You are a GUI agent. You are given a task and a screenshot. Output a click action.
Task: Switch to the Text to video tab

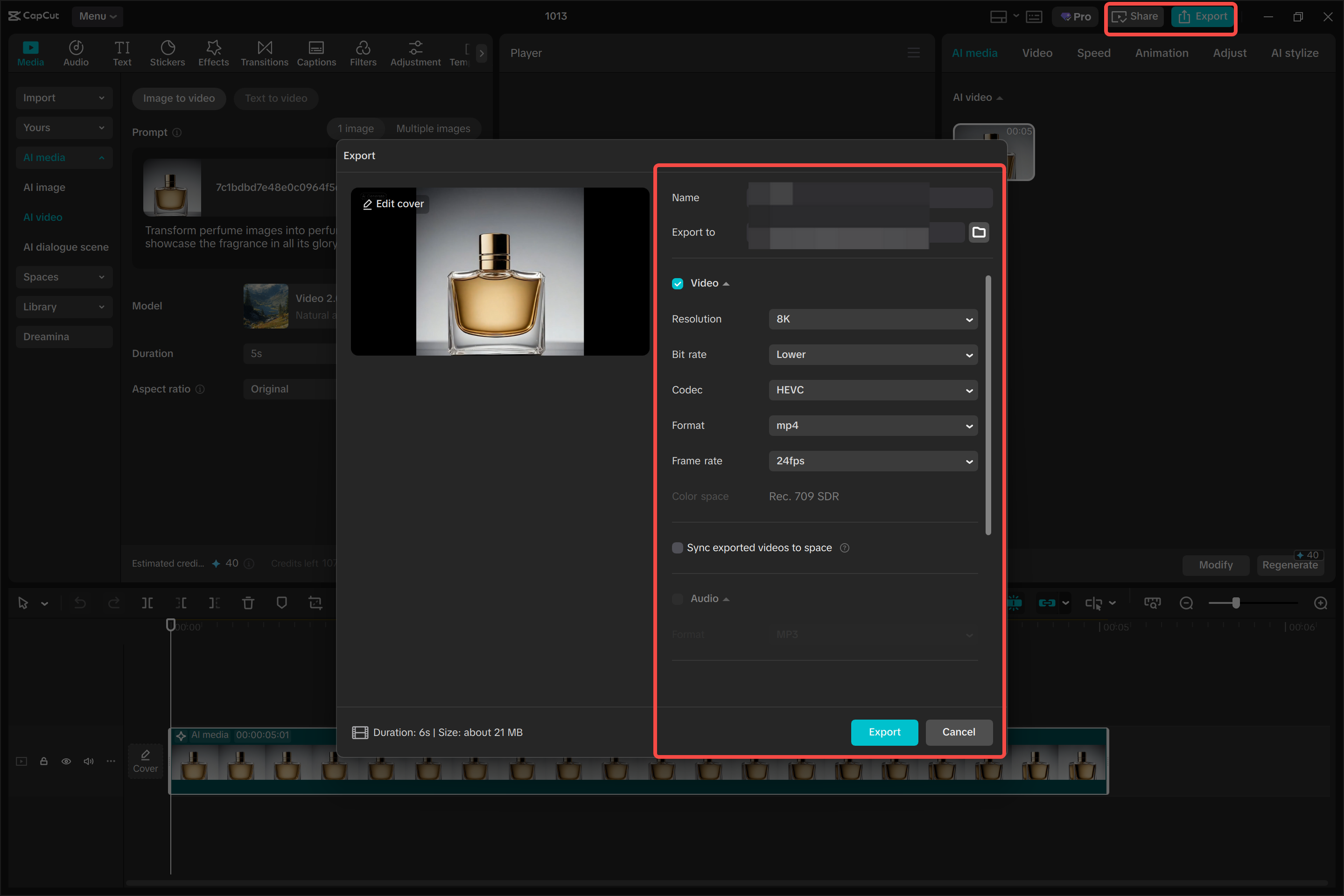click(276, 98)
